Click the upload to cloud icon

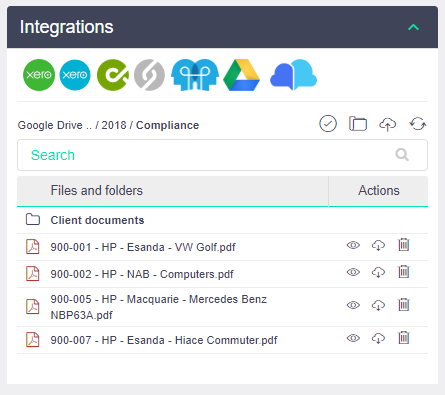point(387,124)
